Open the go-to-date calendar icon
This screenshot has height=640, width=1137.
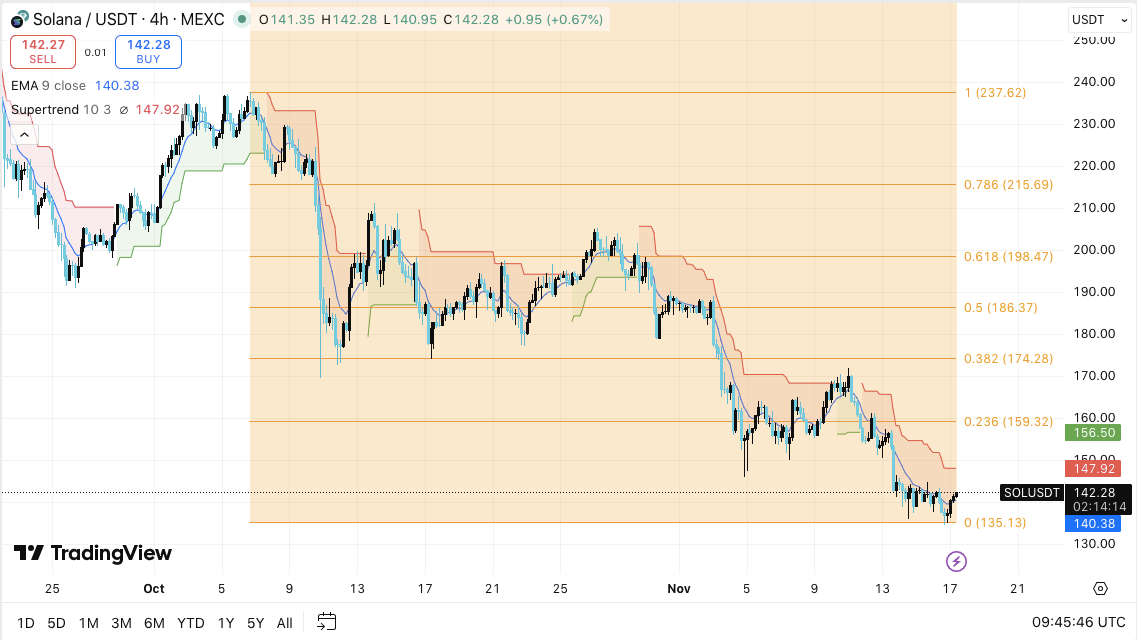327,622
